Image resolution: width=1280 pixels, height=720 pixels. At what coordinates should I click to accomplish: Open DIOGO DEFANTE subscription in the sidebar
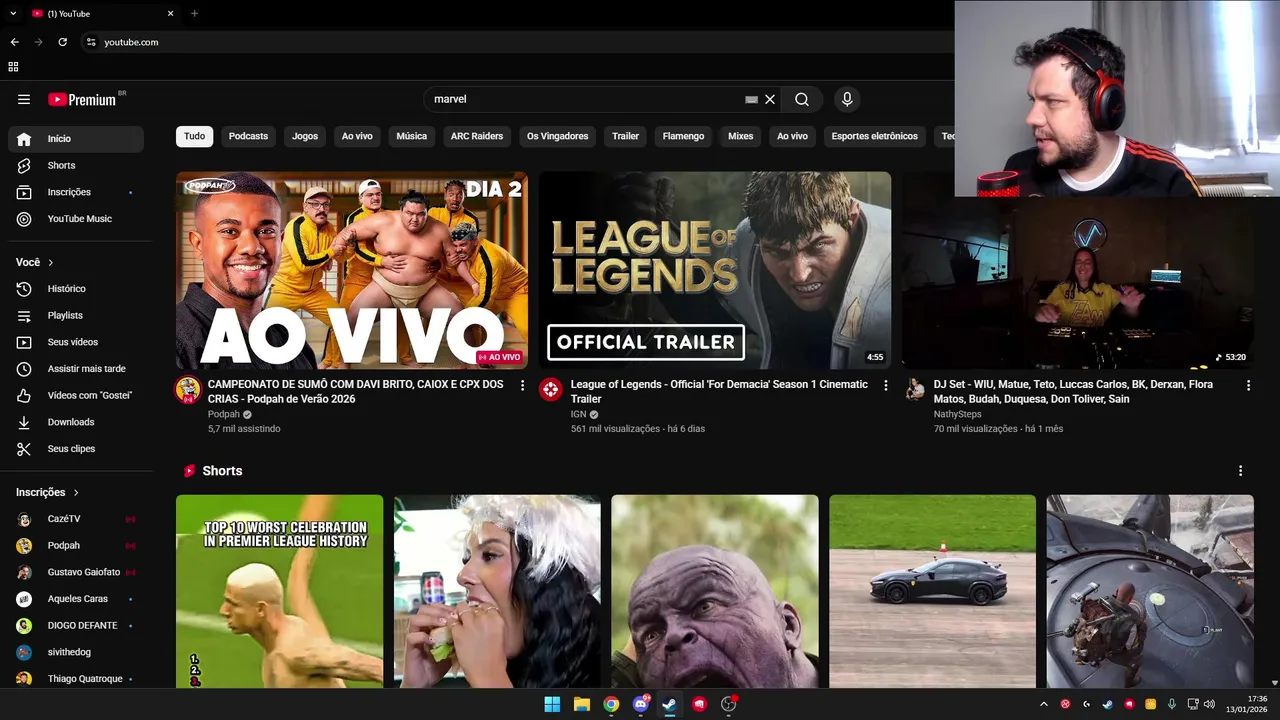[76, 625]
